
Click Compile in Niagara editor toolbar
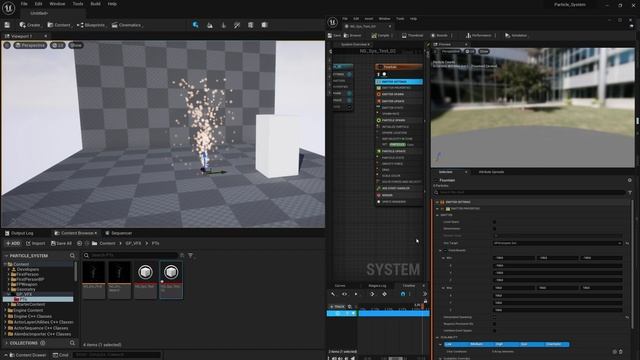pos(381,36)
